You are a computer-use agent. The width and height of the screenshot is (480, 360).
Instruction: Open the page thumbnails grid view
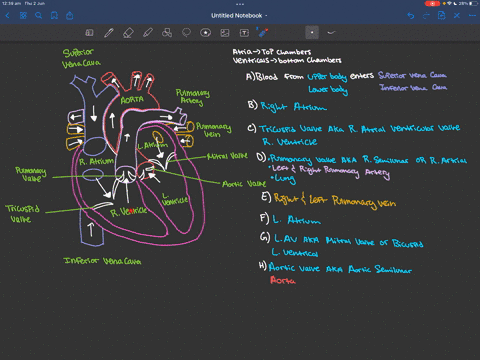click(23, 16)
